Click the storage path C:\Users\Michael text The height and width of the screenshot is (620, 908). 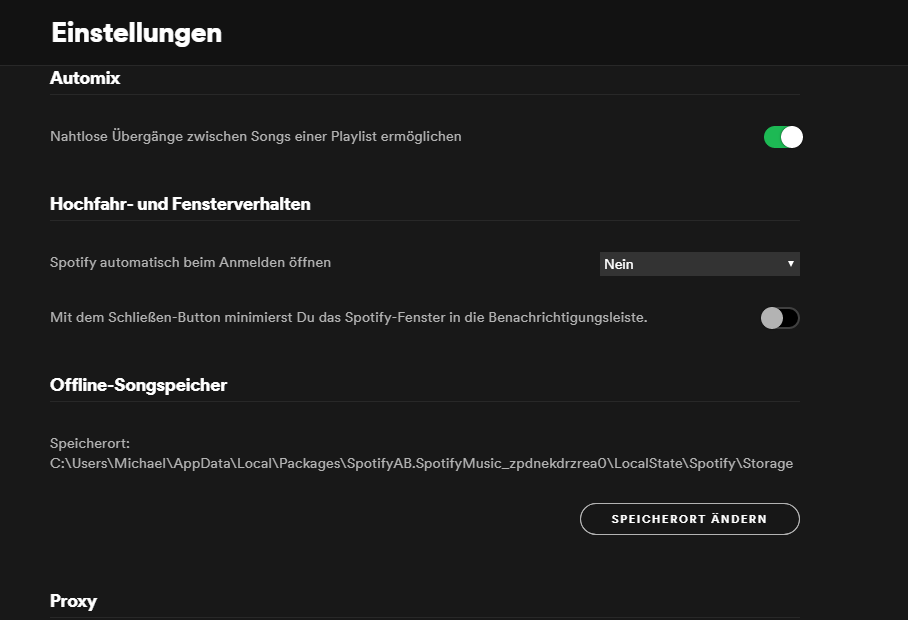[420, 463]
